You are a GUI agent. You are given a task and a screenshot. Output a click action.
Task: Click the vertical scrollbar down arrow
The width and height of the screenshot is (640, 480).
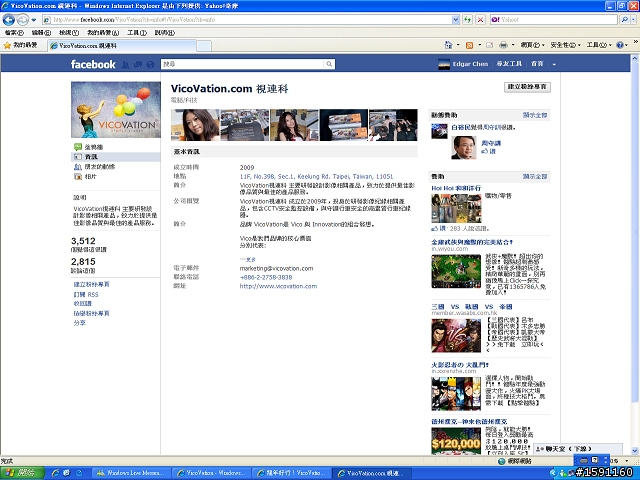pyautogui.click(x=635, y=451)
